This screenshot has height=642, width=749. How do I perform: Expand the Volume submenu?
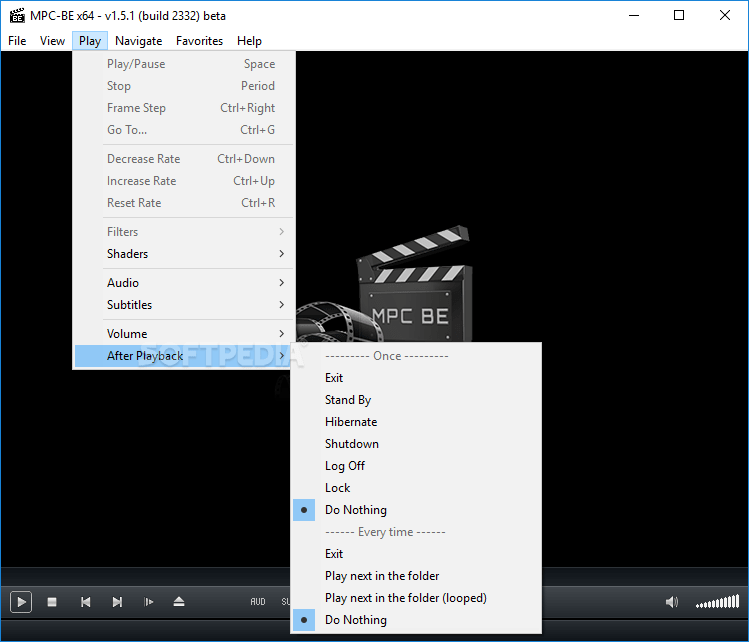click(x=184, y=334)
